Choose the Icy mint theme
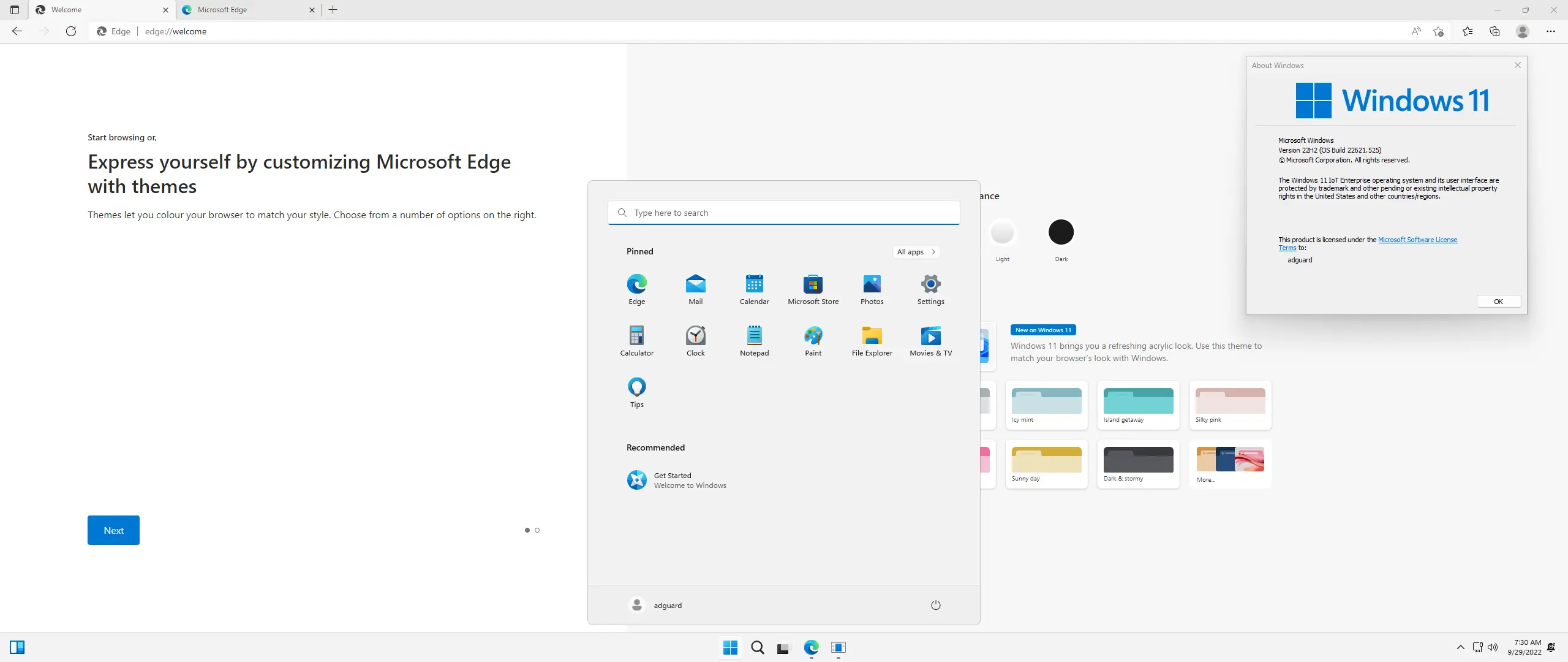This screenshot has height=662, width=1568. coord(1046,405)
